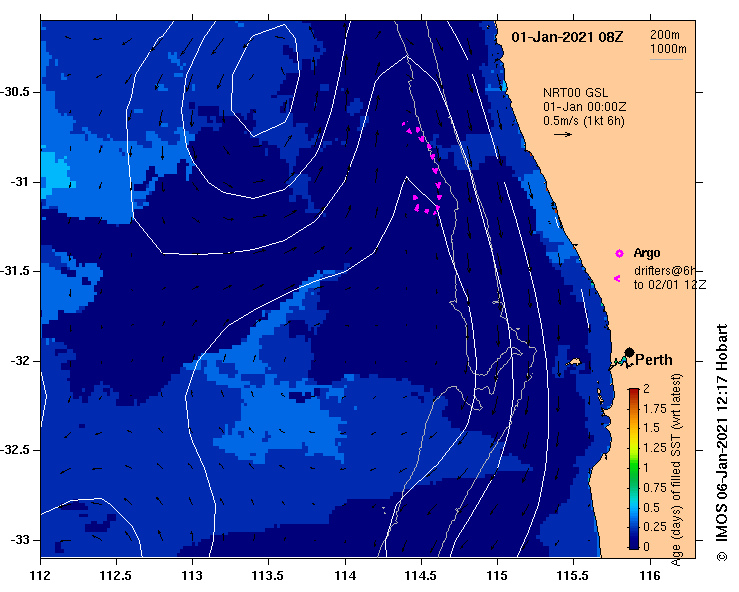
Task: Click the color bar value 0.5
Action: click(x=651, y=508)
